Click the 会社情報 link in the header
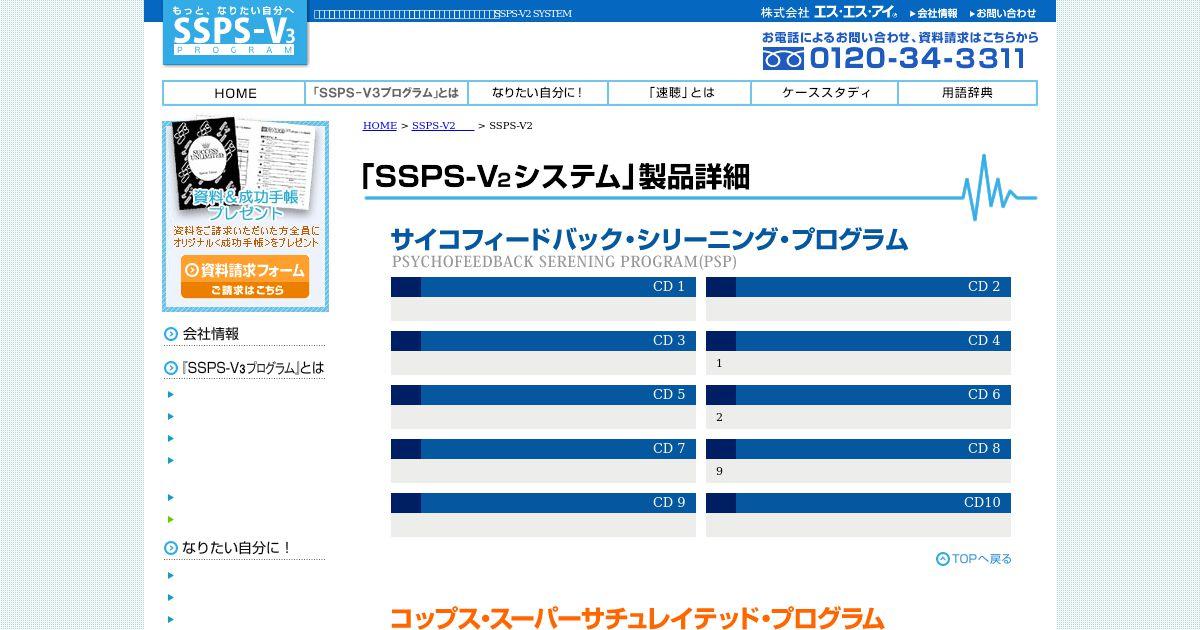The image size is (1200, 630). click(x=934, y=13)
